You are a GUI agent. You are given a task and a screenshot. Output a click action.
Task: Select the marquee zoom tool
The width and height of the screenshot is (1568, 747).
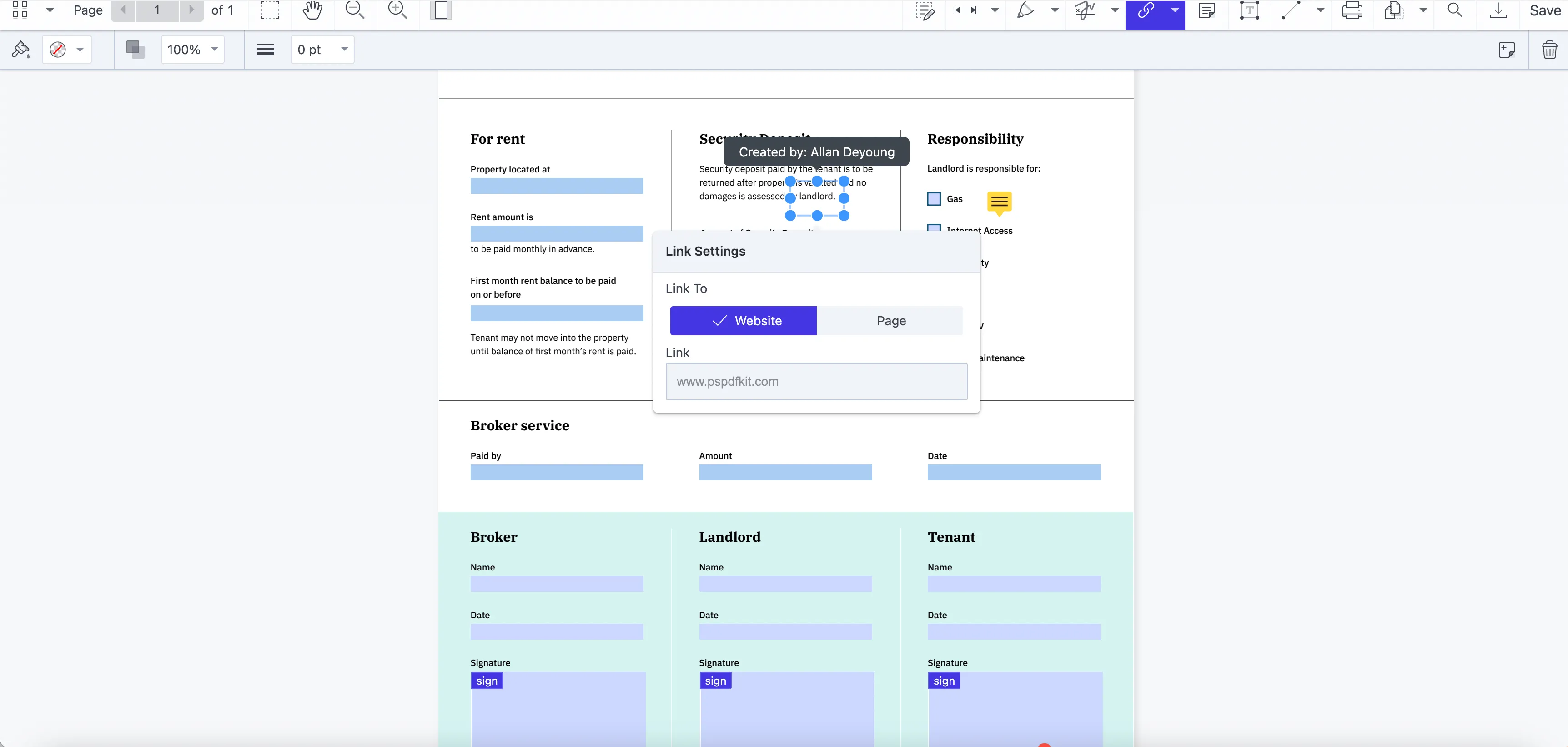[270, 10]
